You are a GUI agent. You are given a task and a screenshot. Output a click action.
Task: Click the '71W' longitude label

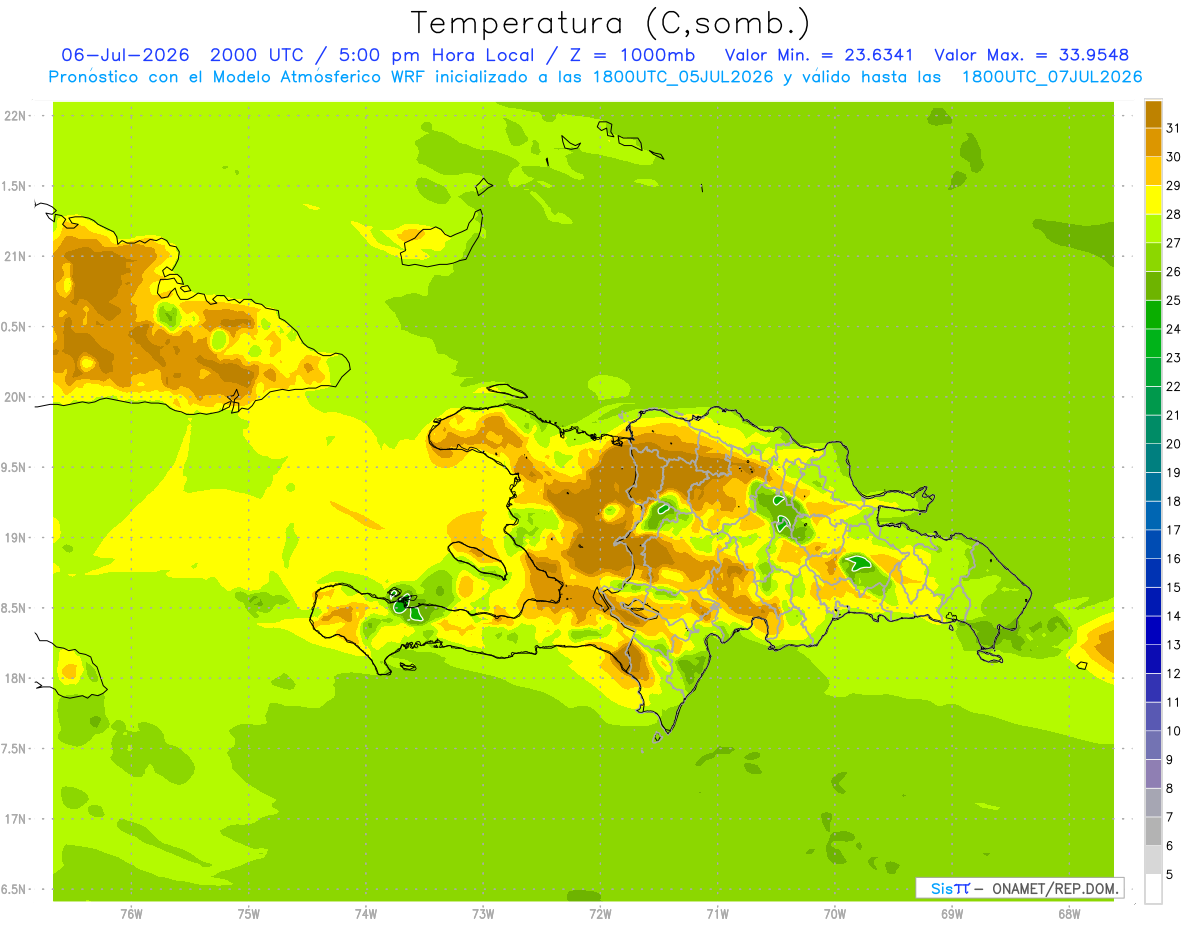717,913
